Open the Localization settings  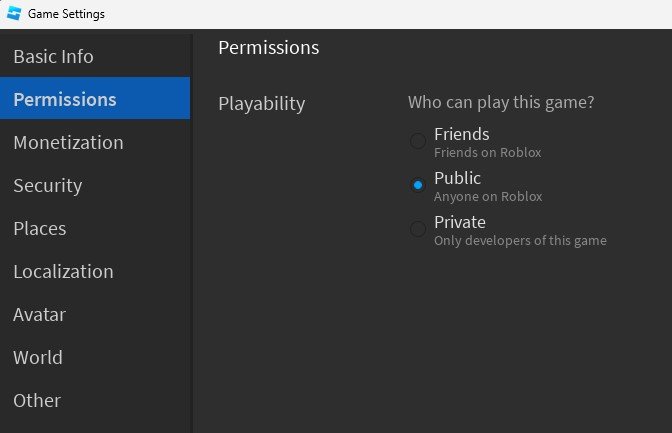click(x=63, y=272)
